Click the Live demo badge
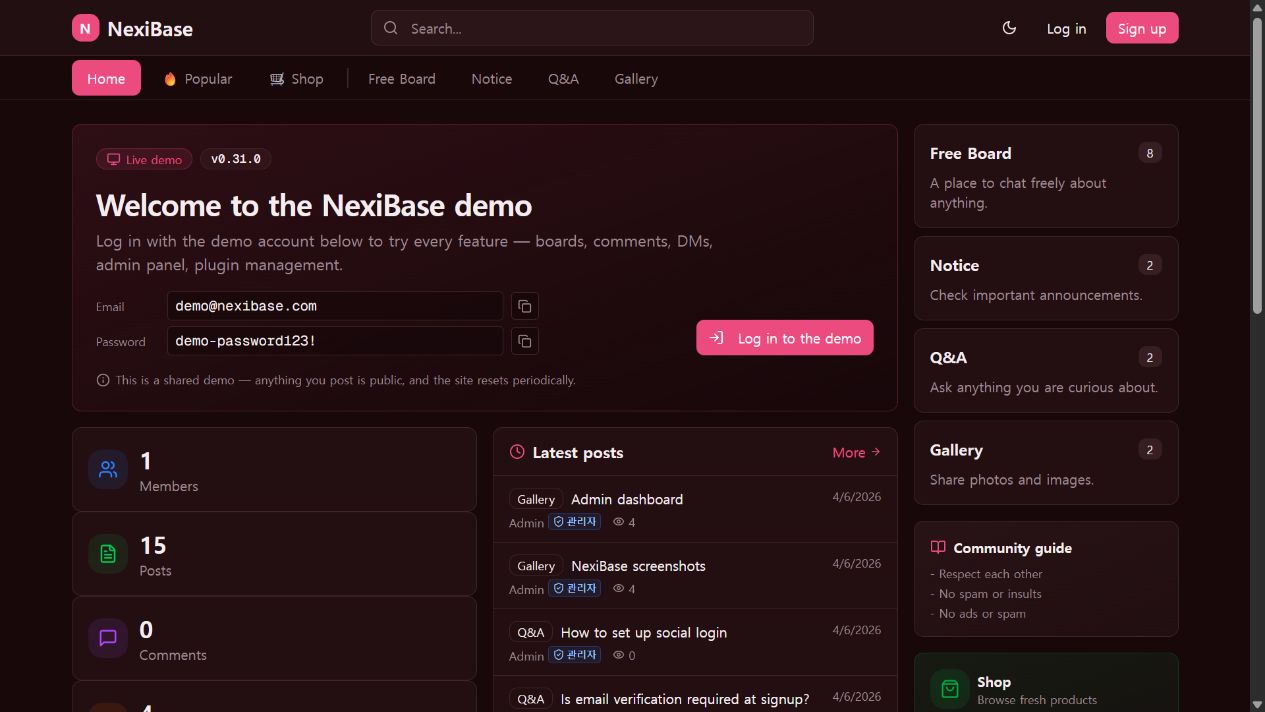The height and width of the screenshot is (712, 1265). [x=144, y=159]
